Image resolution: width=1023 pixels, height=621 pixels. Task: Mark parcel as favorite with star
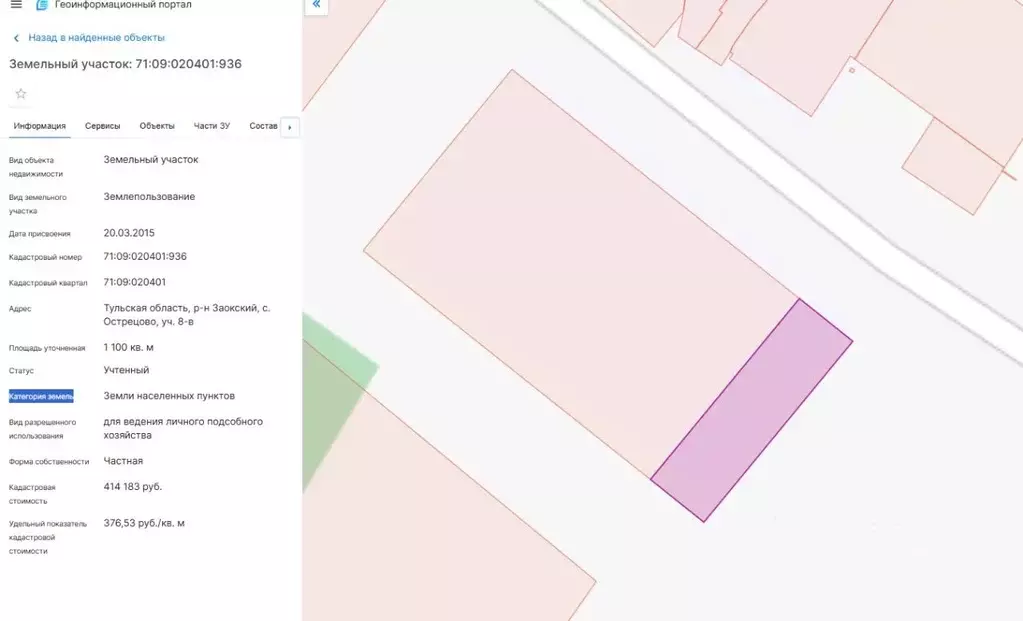click(21, 94)
